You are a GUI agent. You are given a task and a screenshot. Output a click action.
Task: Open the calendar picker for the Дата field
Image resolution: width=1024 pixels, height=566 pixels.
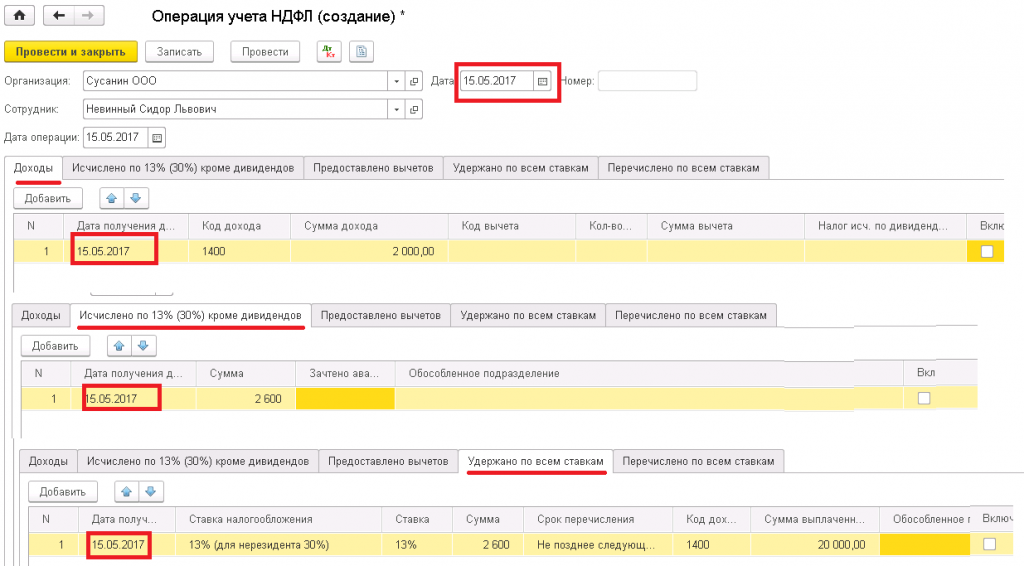click(543, 82)
